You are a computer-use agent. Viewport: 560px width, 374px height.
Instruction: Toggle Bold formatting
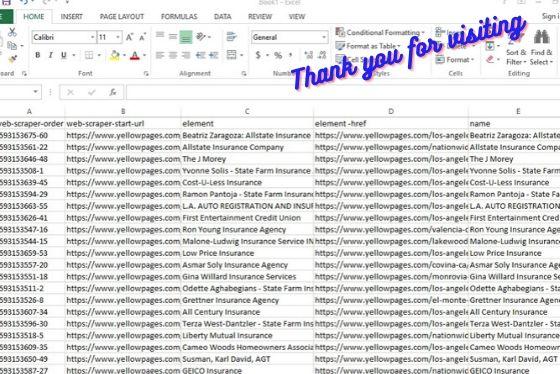point(38,55)
